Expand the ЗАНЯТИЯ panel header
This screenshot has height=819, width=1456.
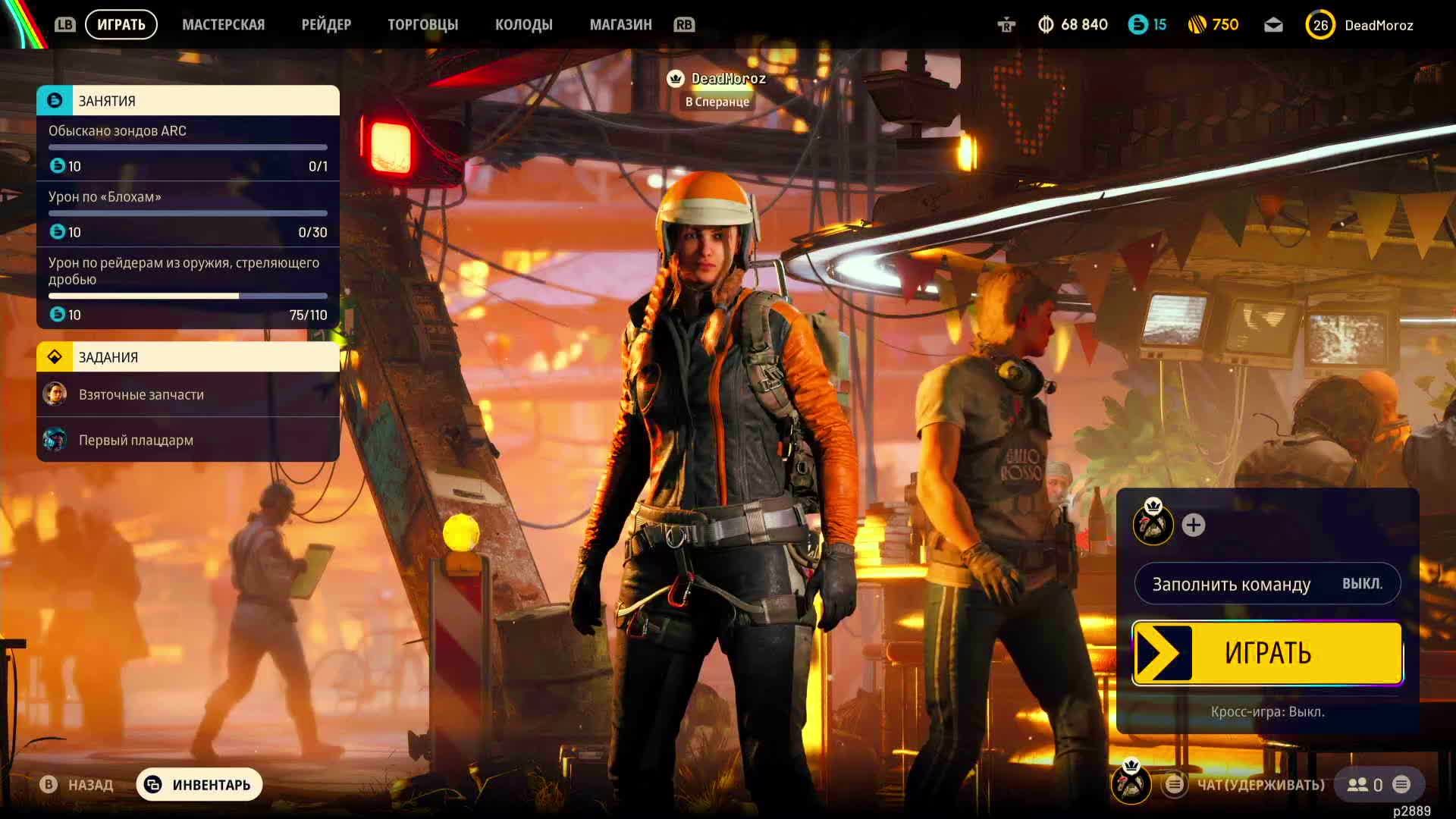point(188,101)
